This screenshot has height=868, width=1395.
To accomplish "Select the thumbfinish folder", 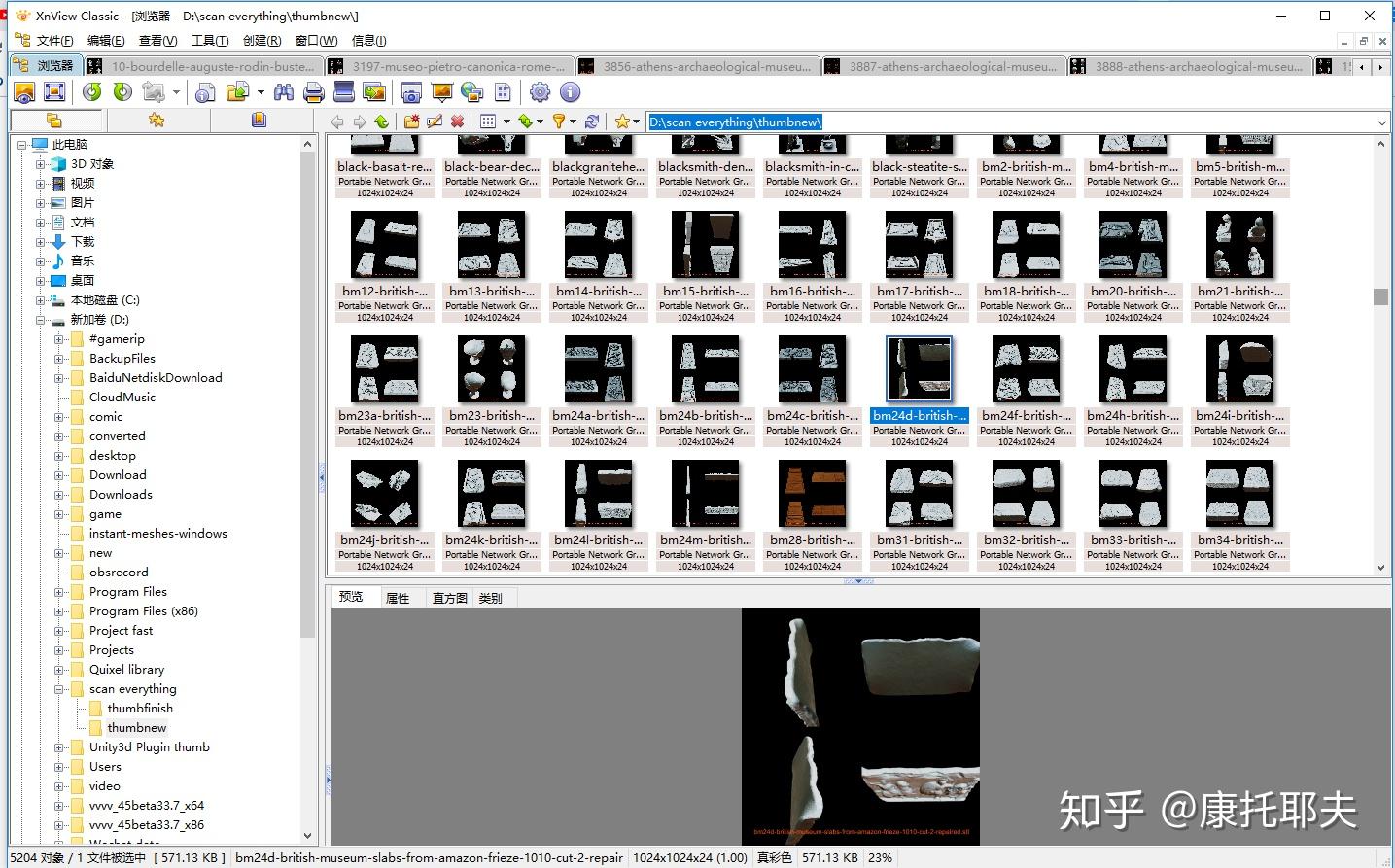I will pyautogui.click(x=140, y=709).
